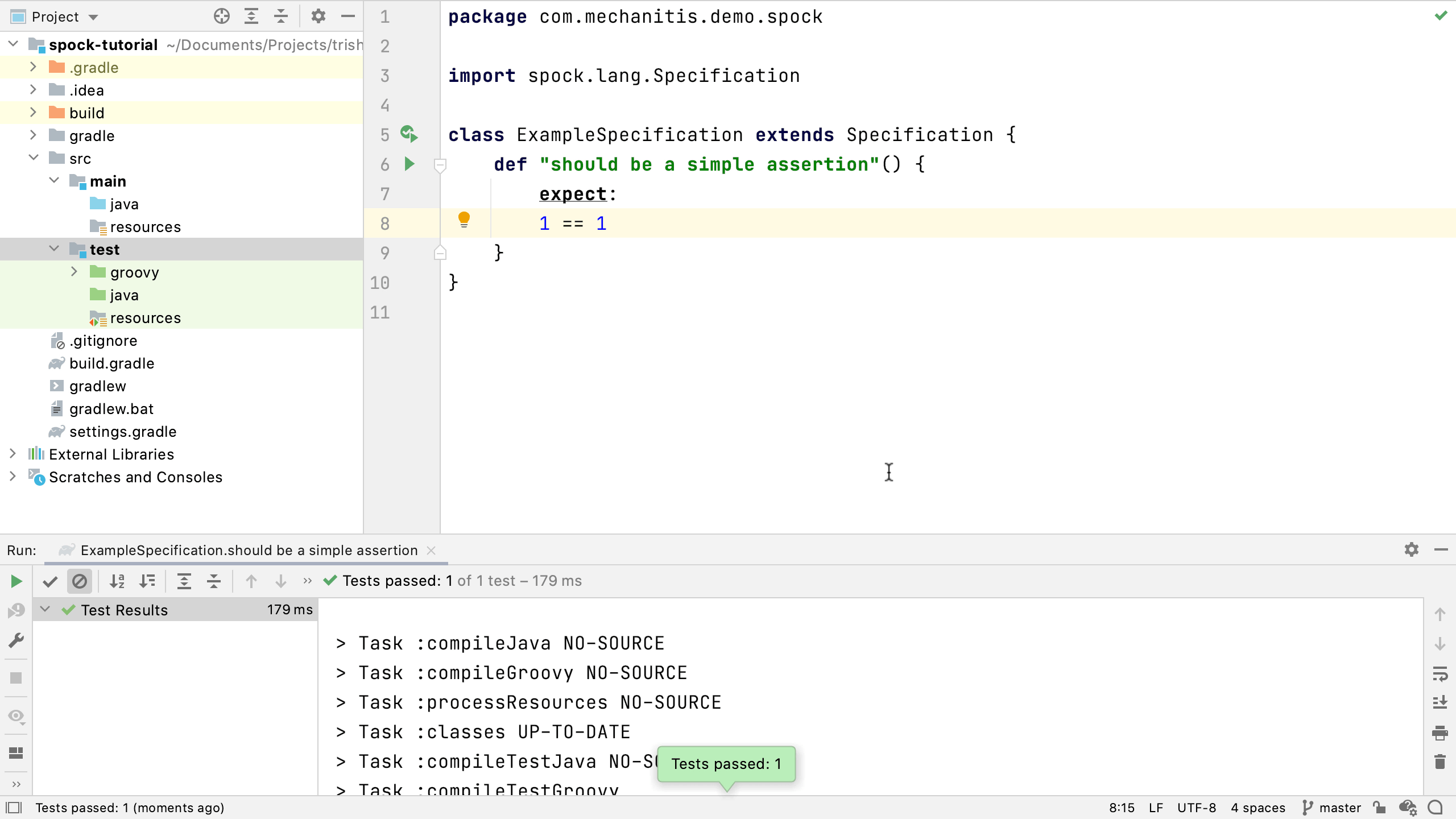This screenshot has width=1456, height=819.
Task: Sort test results alphabetically
Action: point(117,581)
